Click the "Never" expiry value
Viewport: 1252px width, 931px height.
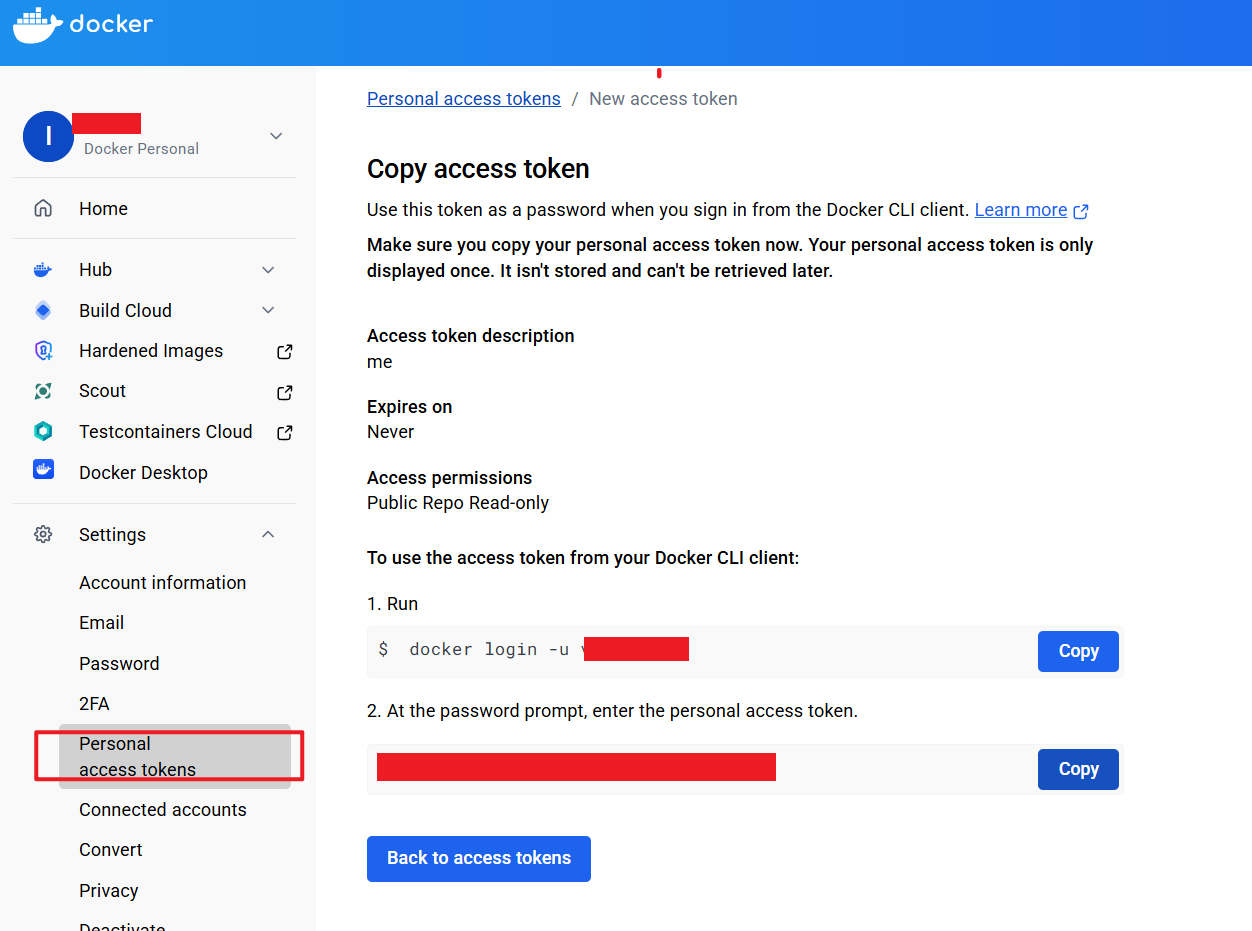coord(390,432)
